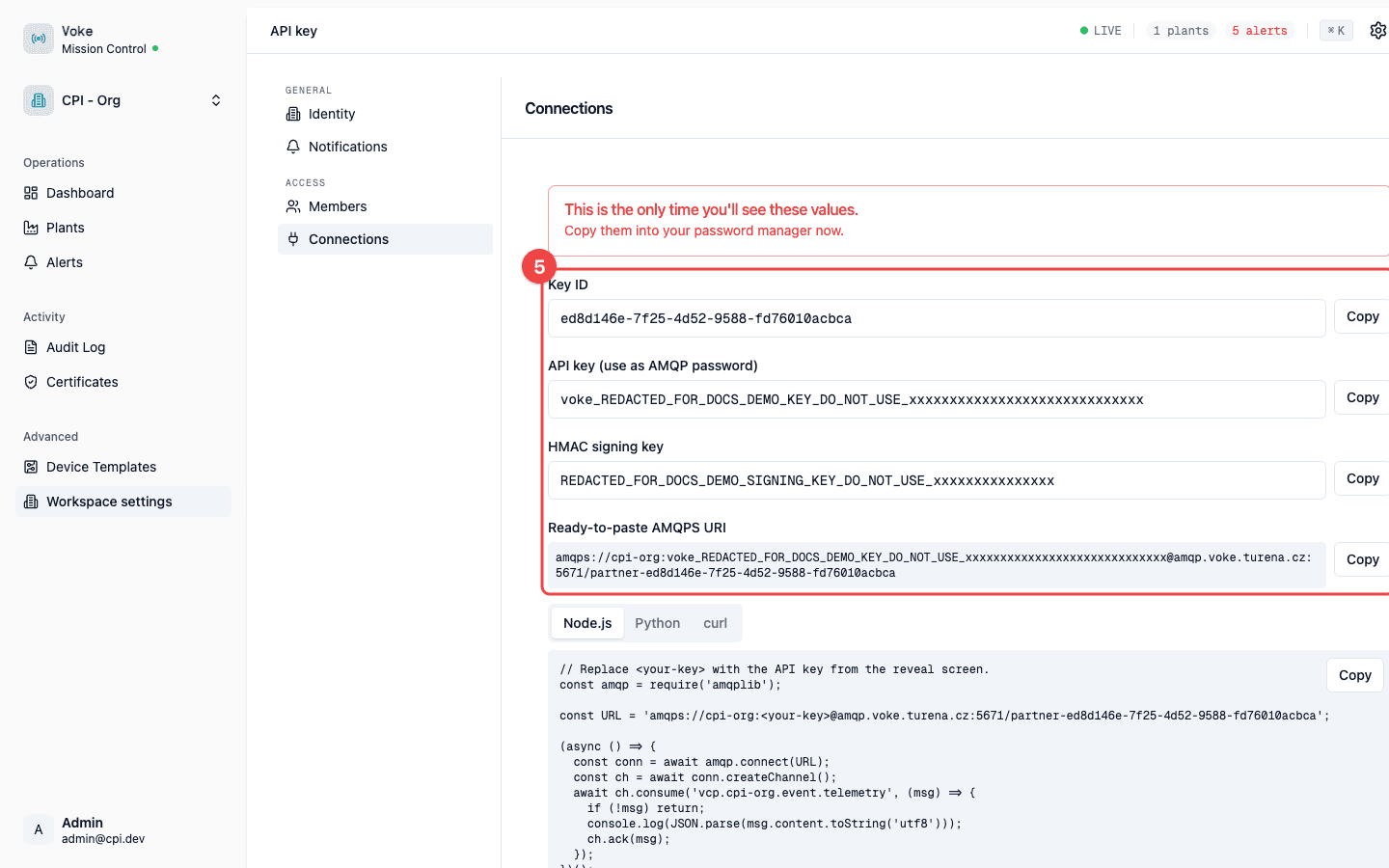Click the 'const URL' line in code

click(944, 716)
